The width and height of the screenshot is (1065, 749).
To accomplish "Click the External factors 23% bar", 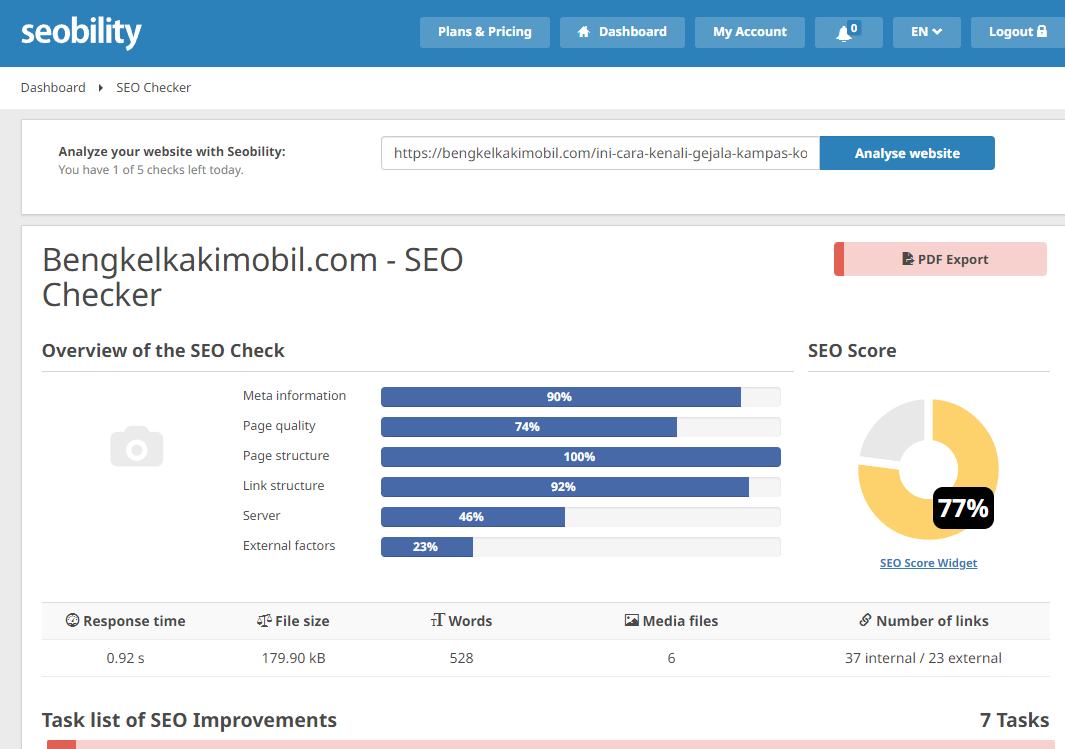I will point(581,547).
